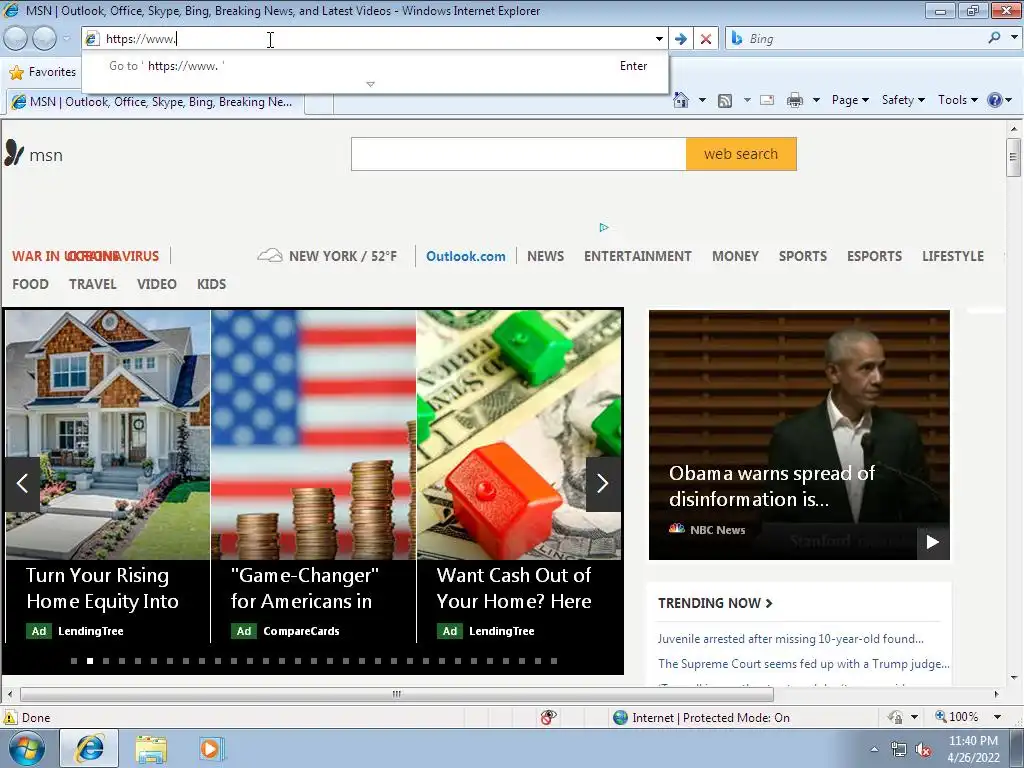Open the Page menu
The image size is (1024, 768).
pyautogui.click(x=850, y=100)
